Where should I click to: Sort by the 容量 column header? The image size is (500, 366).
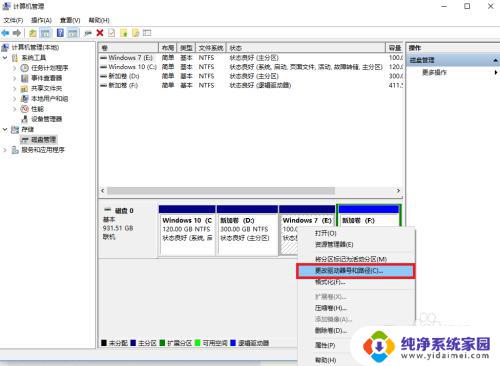tap(395, 48)
